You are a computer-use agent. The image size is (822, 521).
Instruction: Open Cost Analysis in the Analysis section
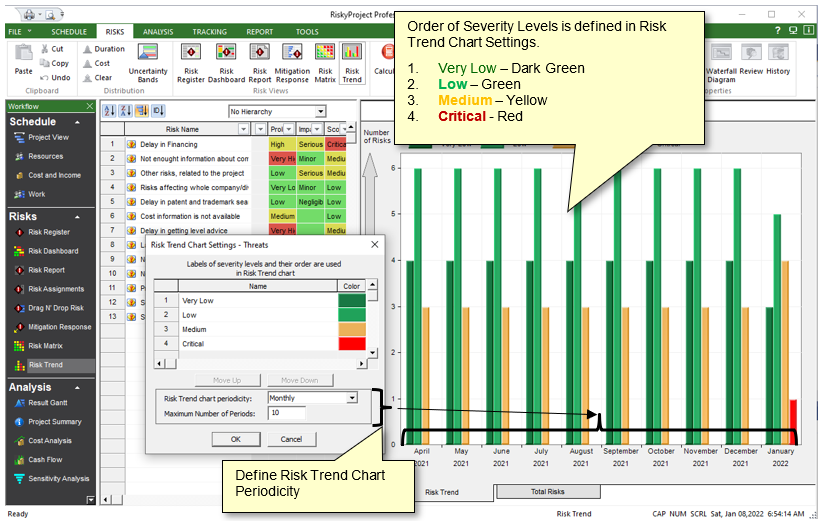tap(43, 441)
